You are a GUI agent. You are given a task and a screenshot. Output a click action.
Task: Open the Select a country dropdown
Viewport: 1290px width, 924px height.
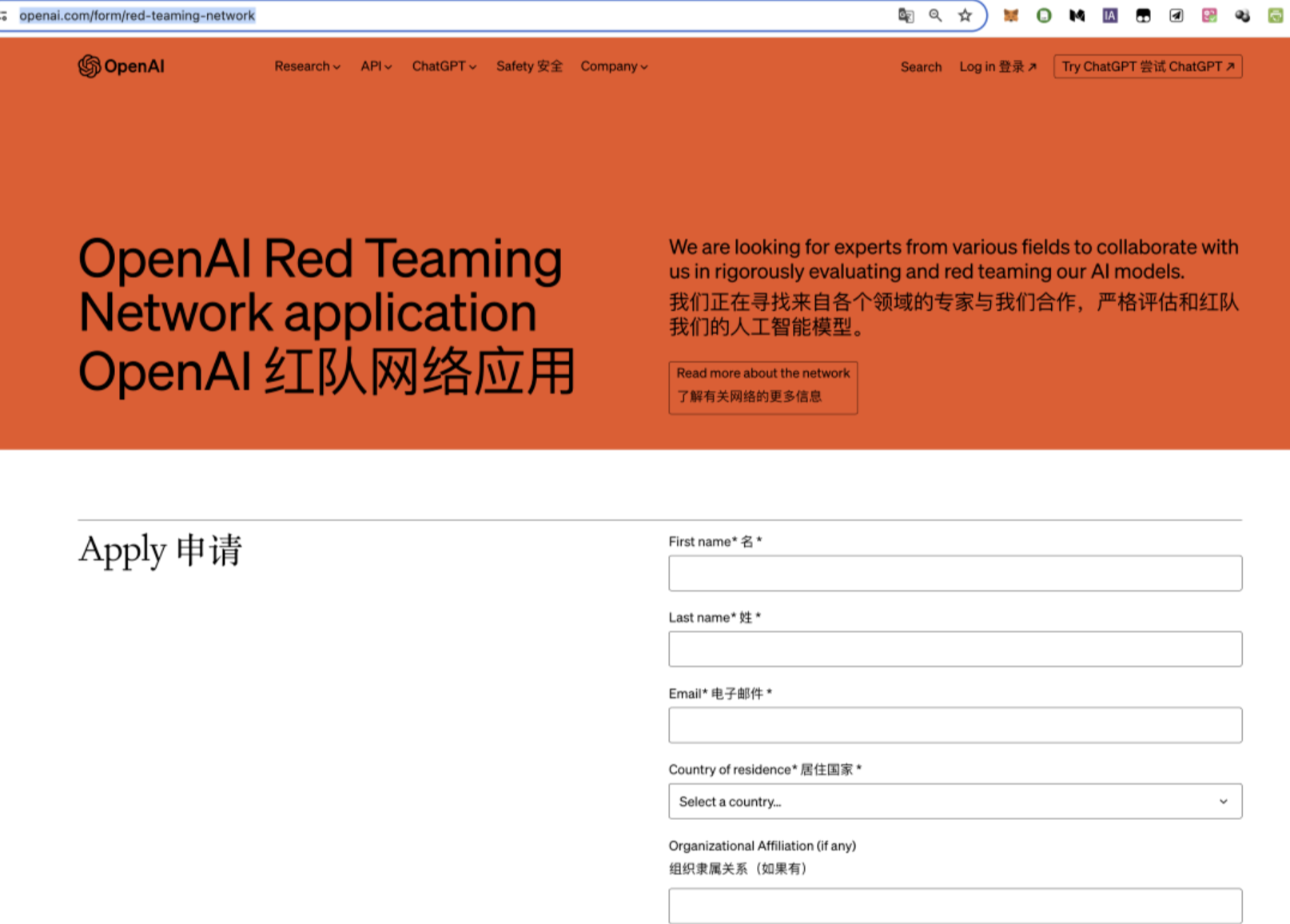pyautogui.click(x=955, y=801)
